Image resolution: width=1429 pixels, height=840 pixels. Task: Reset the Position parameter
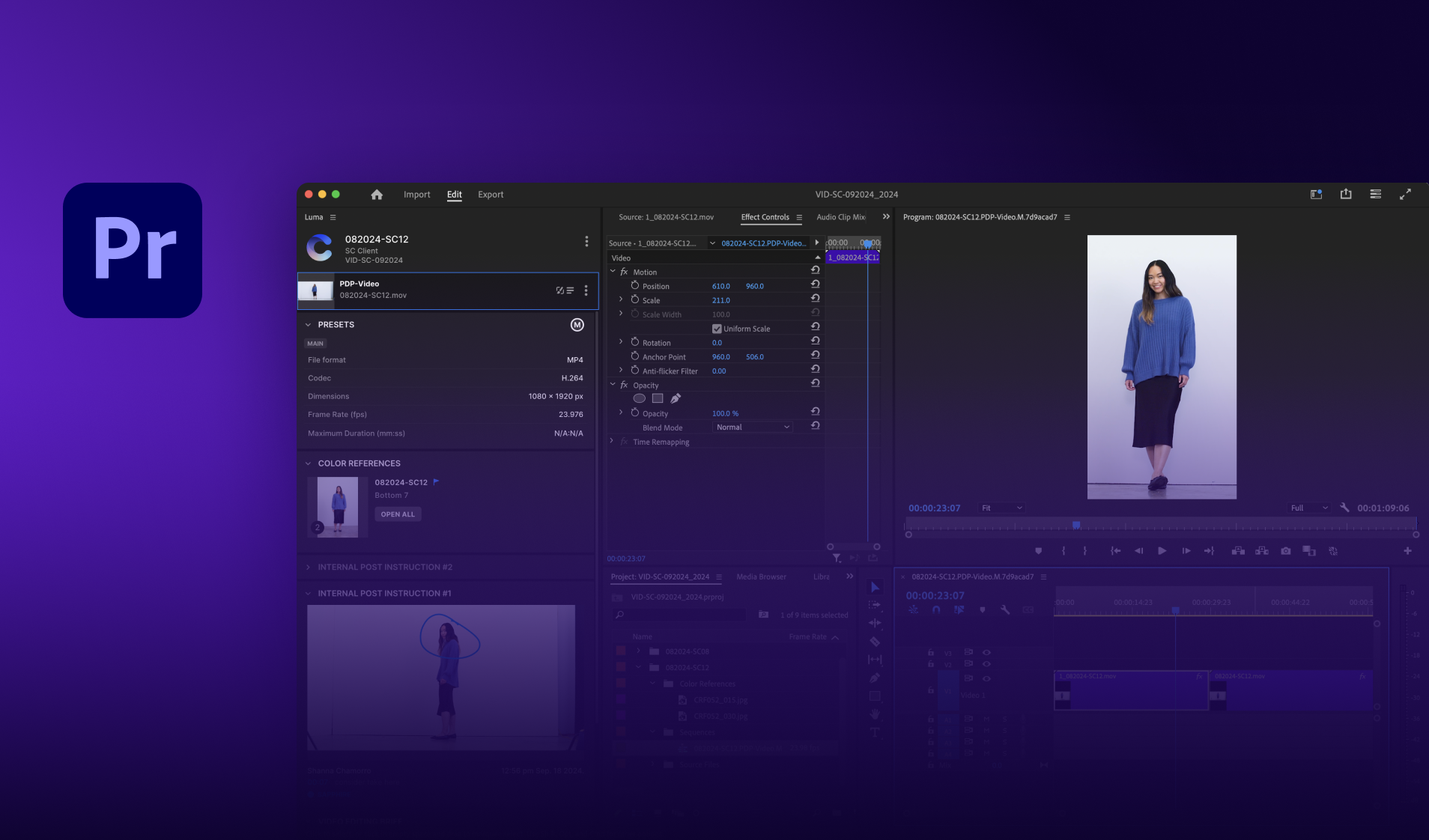pyautogui.click(x=815, y=284)
